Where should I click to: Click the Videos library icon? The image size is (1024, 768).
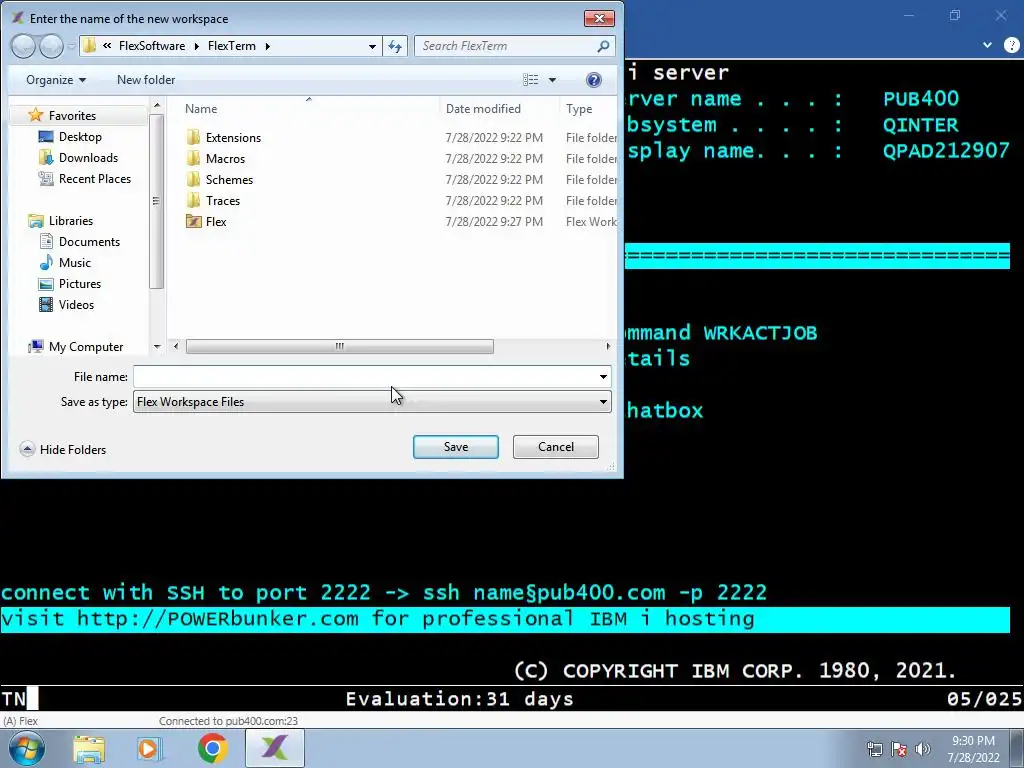point(46,304)
